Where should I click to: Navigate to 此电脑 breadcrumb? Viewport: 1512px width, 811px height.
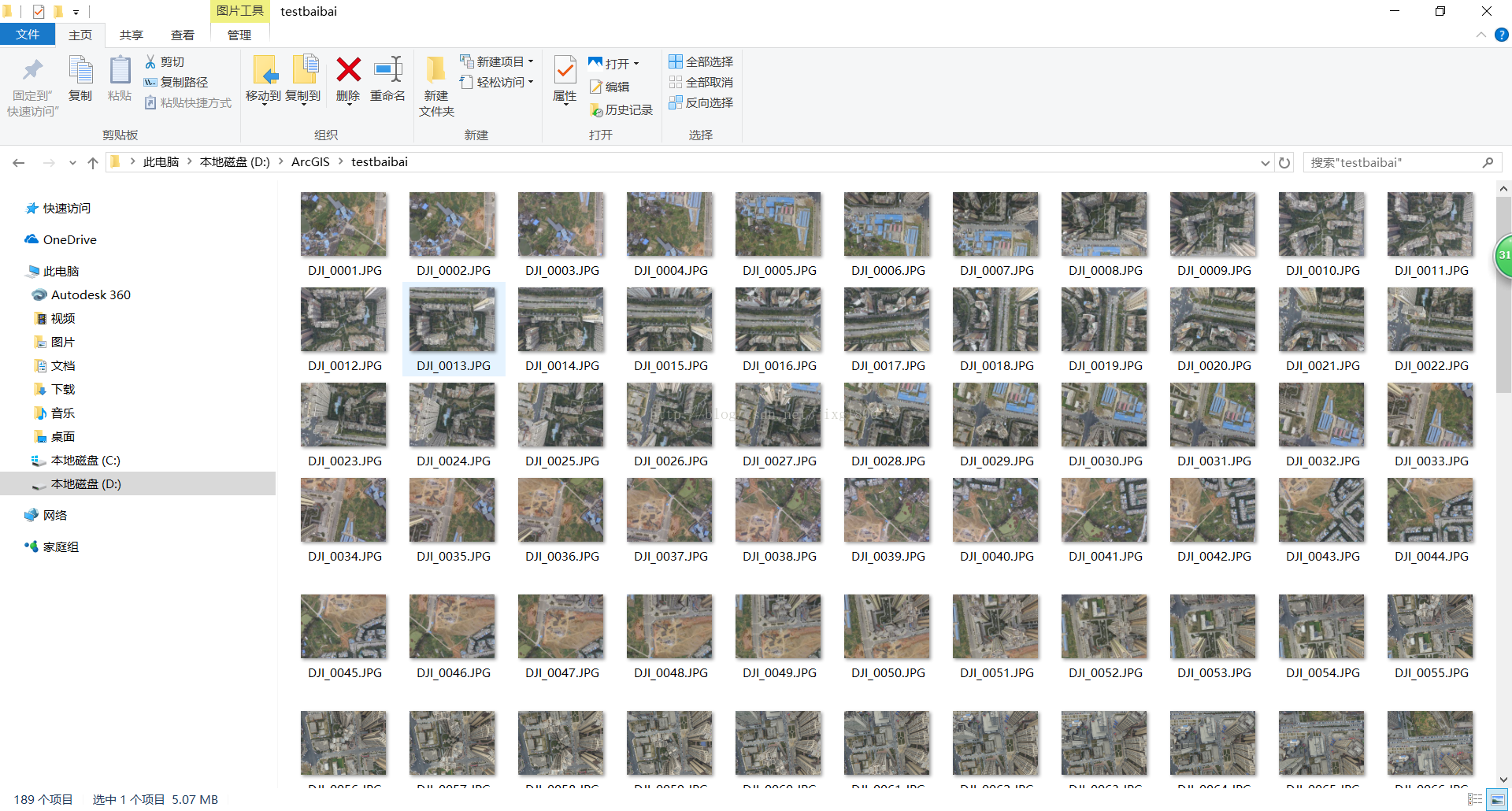tap(161, 162)
